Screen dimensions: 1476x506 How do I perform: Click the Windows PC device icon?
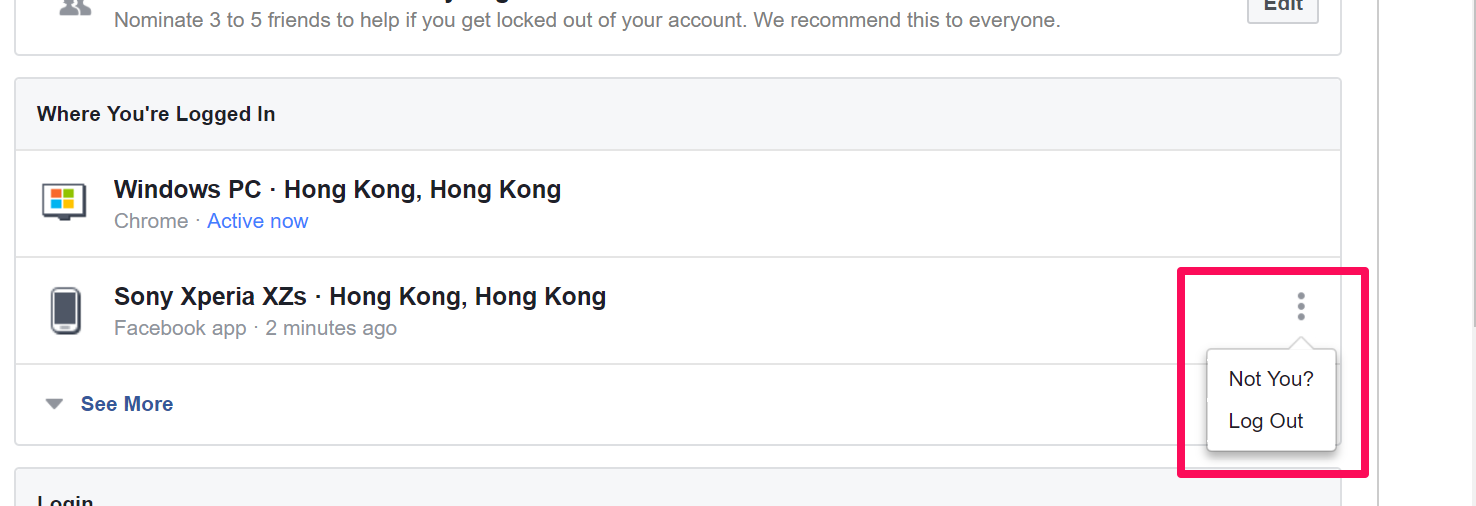64,202
